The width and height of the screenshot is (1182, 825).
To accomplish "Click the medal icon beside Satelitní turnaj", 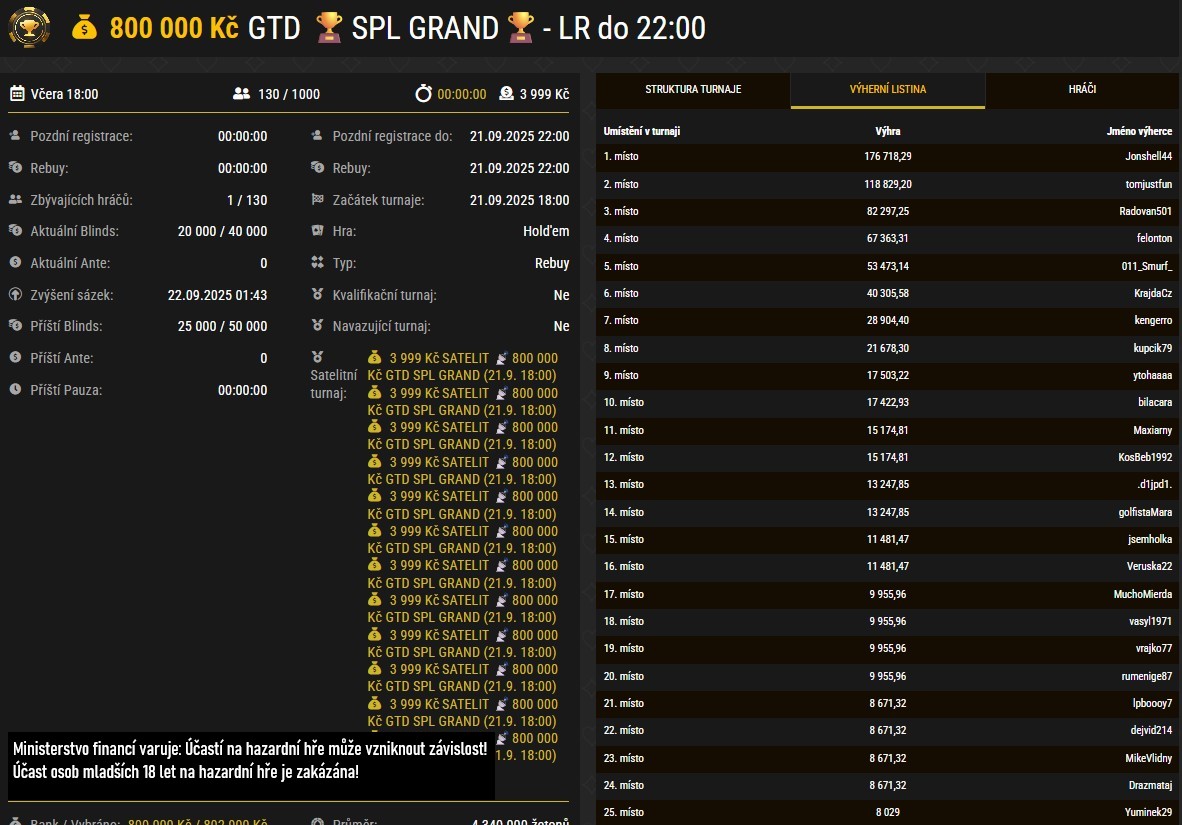I will [x=317, y=357].
